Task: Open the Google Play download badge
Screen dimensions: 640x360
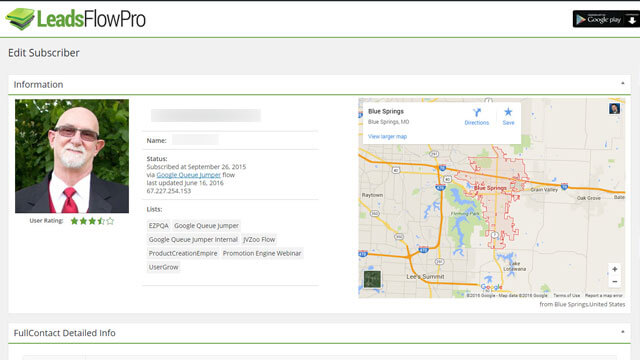Action: 606,19
